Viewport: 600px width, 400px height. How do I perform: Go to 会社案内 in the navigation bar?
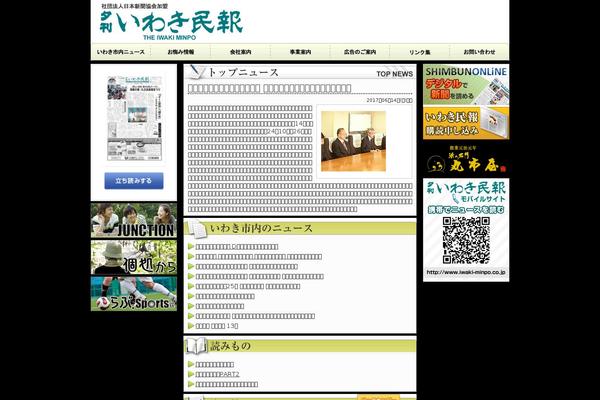tap(240, 52)
